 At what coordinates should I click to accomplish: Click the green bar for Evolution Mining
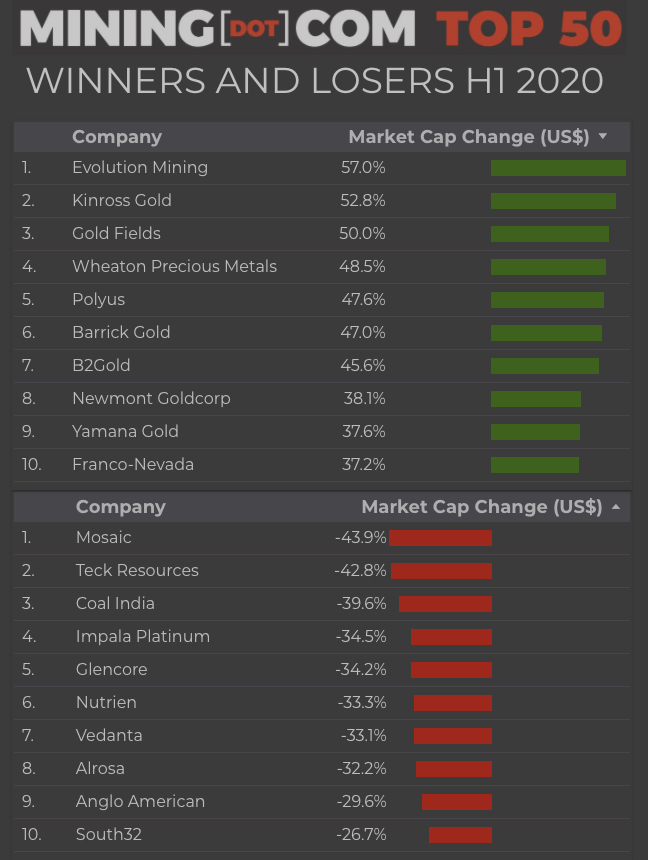click(558, 168)
